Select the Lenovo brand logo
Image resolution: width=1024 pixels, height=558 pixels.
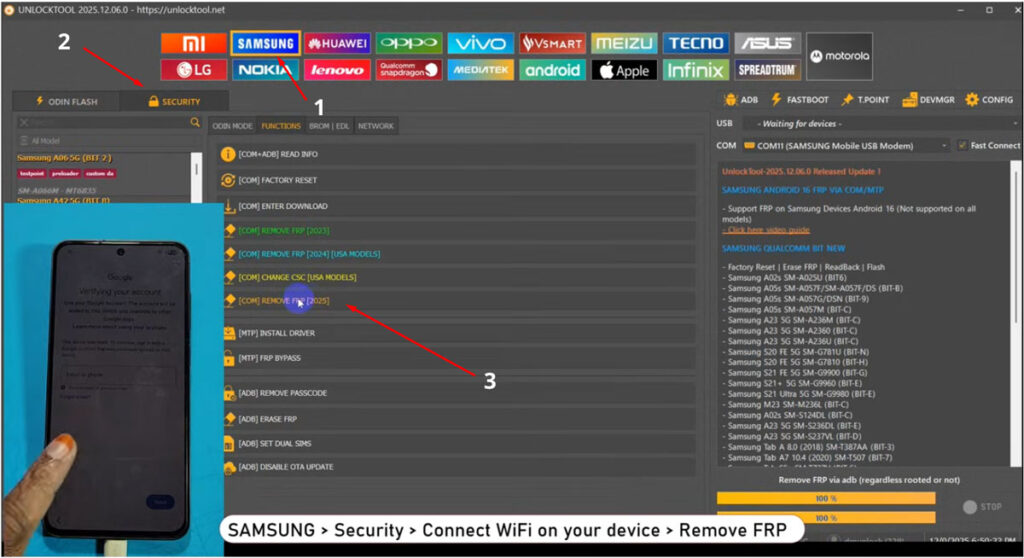(337, 70)
